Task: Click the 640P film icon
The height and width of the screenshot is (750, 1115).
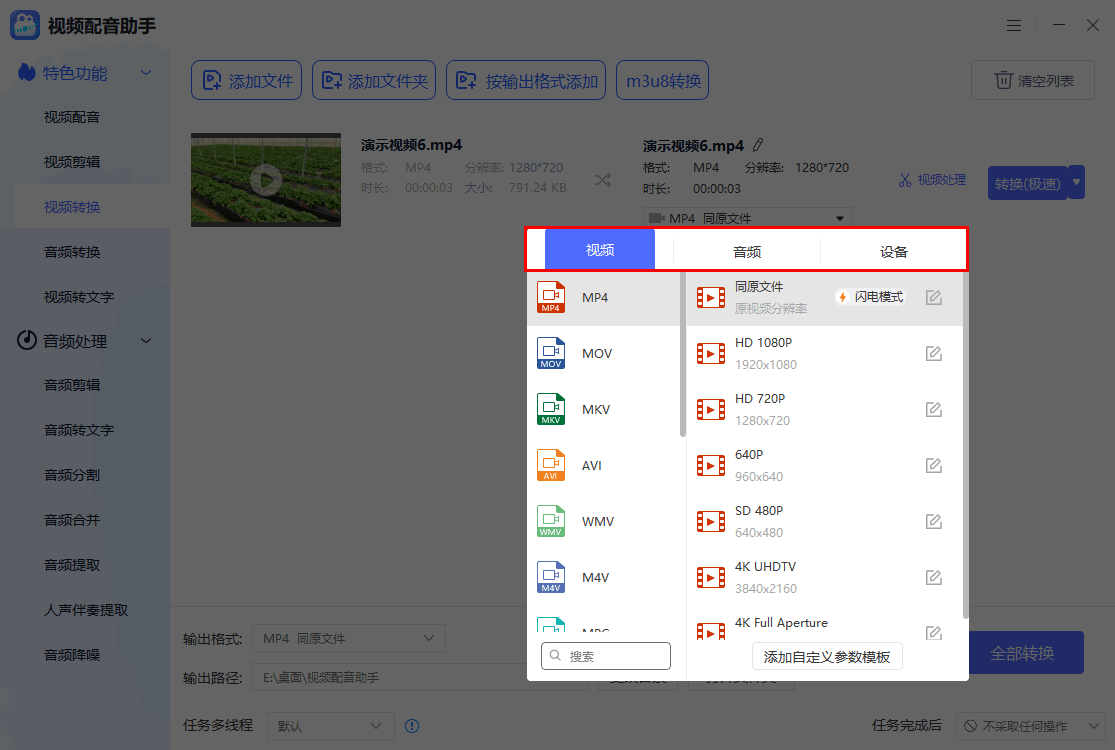Action: click(x=711, y=466)
